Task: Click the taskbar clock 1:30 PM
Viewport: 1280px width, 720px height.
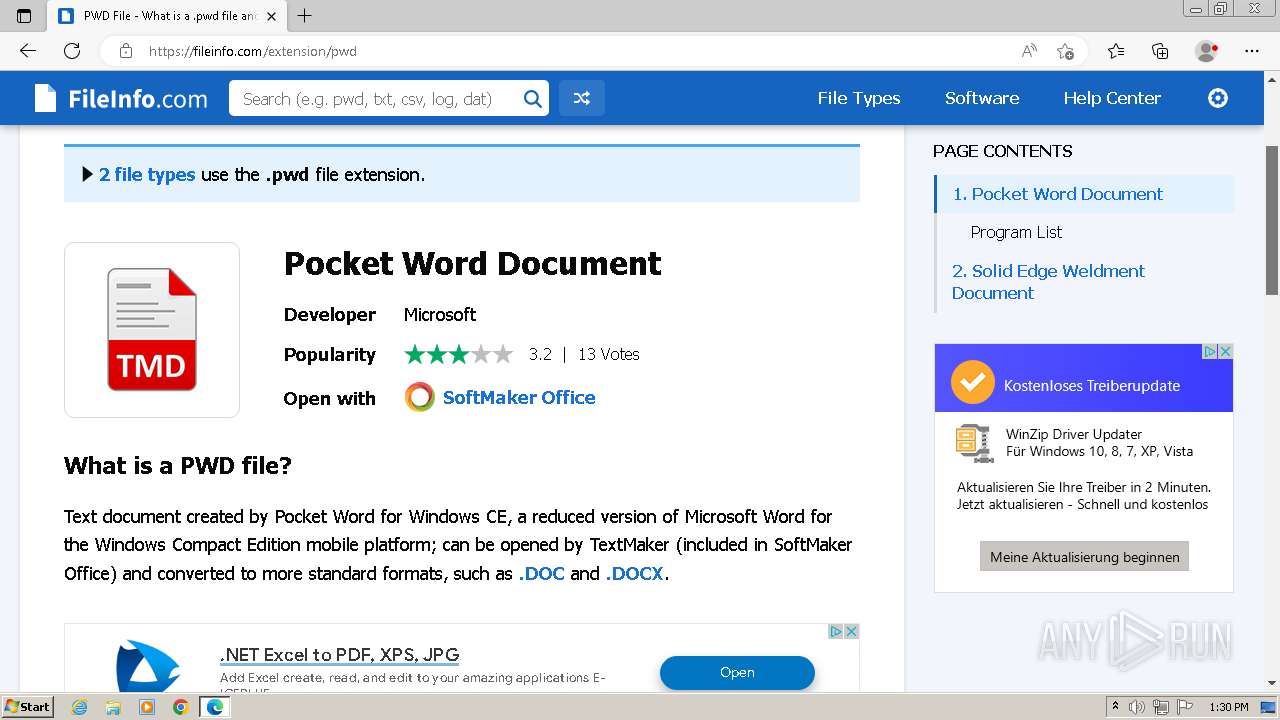Action: (1228, 707)
